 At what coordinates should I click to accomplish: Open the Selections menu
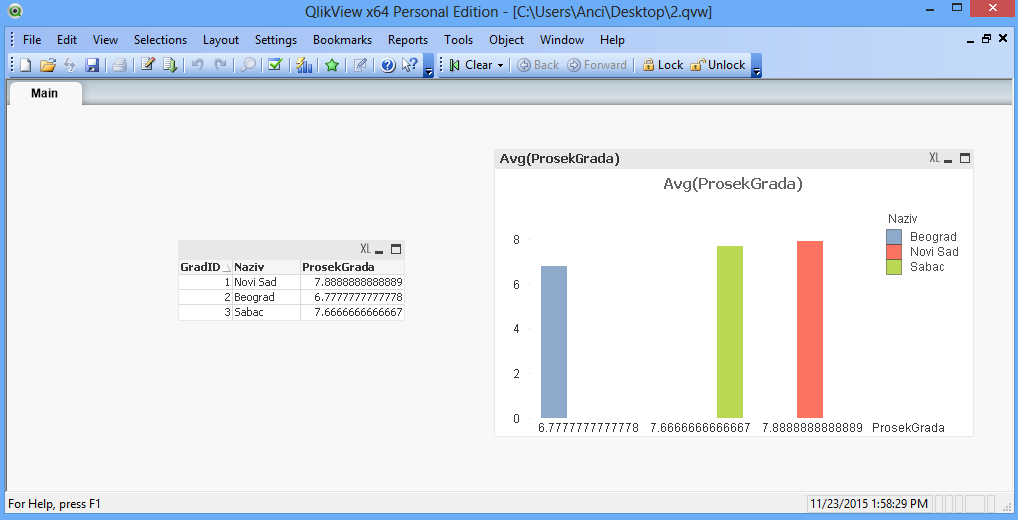click(160, 40)
